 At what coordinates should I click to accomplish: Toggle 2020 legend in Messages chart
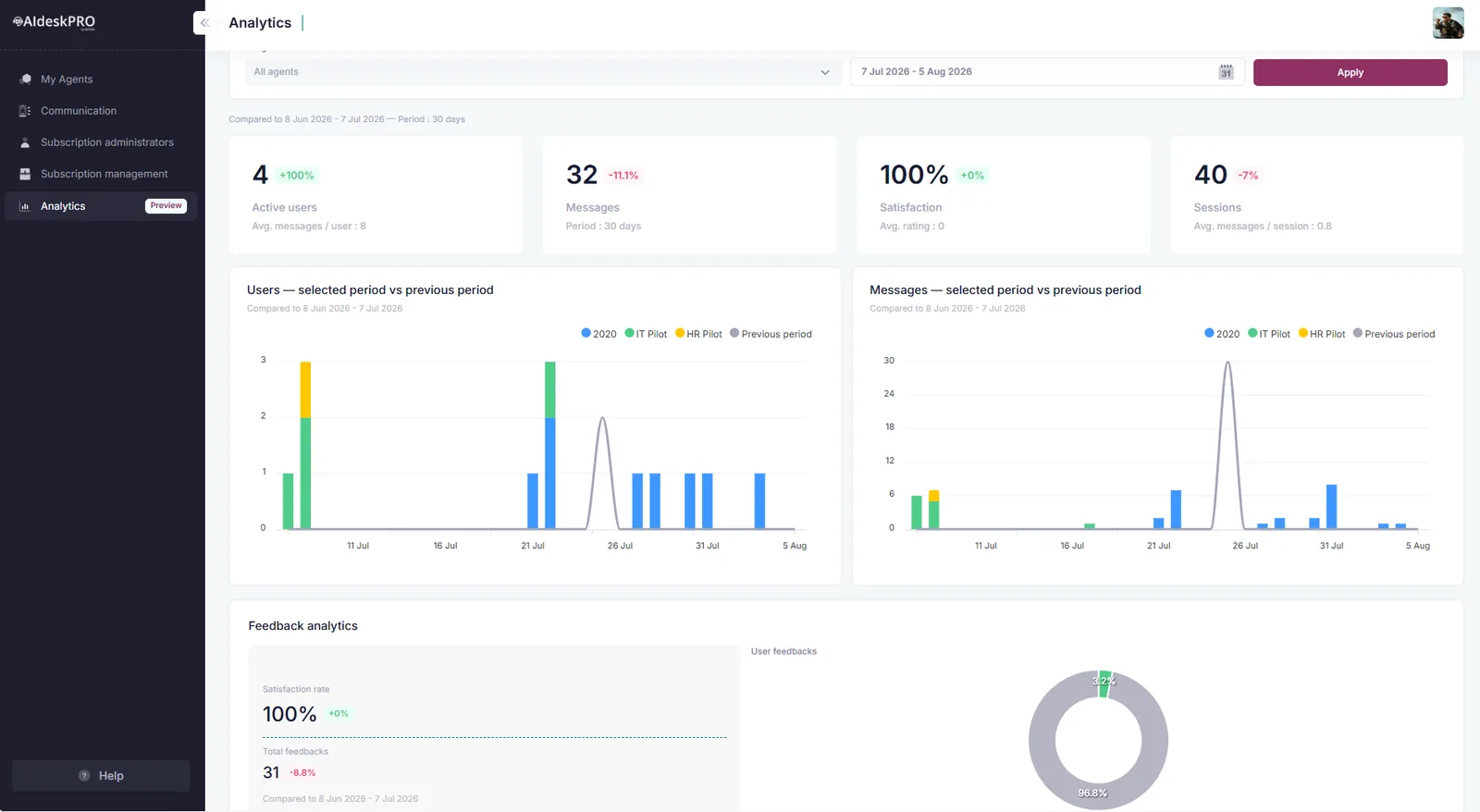click(1222, 334)
